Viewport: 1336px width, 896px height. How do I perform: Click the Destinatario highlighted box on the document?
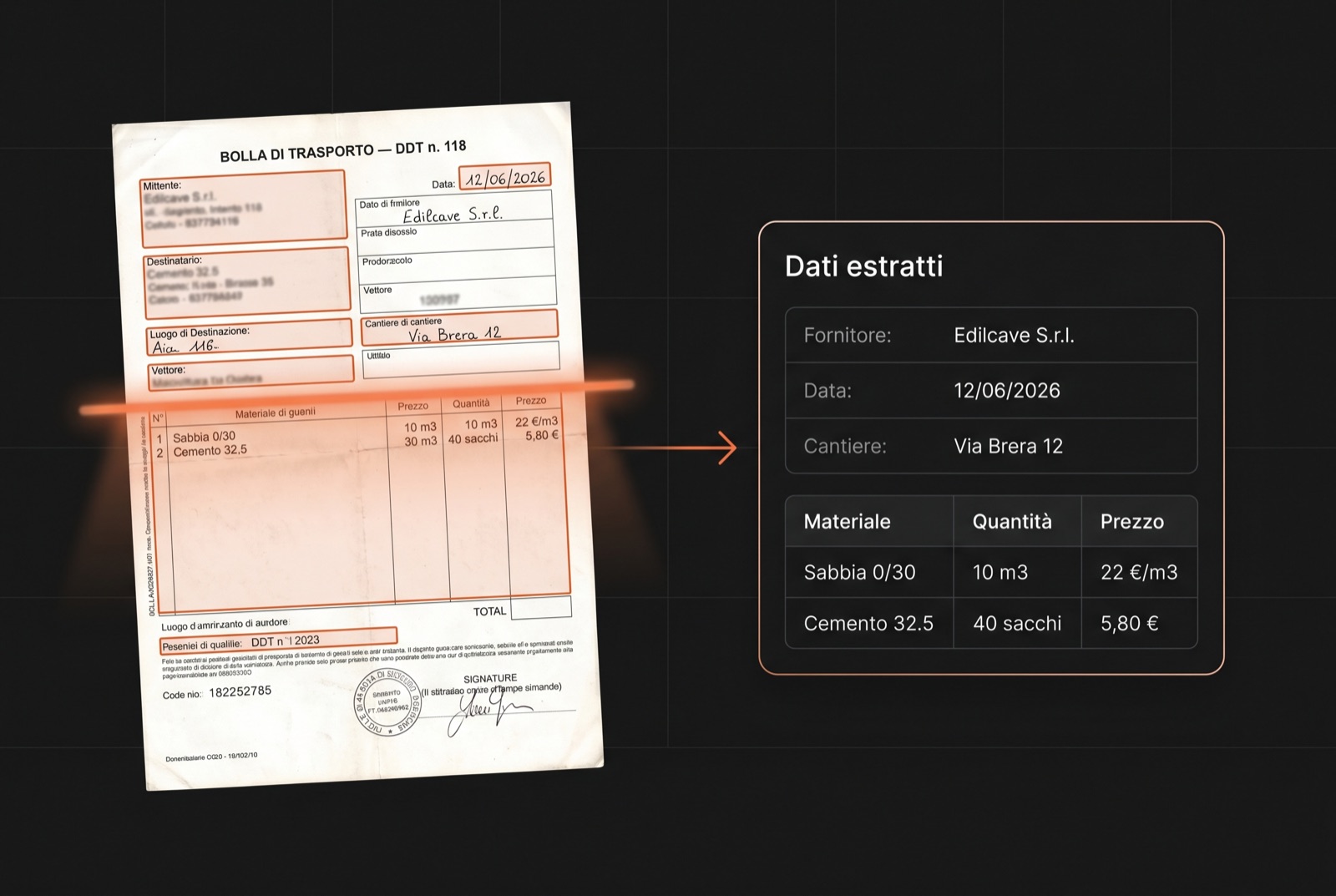coord(247,283)
